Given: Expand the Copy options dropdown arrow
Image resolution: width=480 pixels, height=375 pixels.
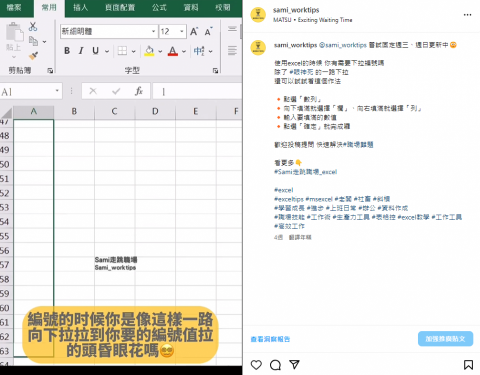Looking at the screenshot, I should click(x=44, y=42).
